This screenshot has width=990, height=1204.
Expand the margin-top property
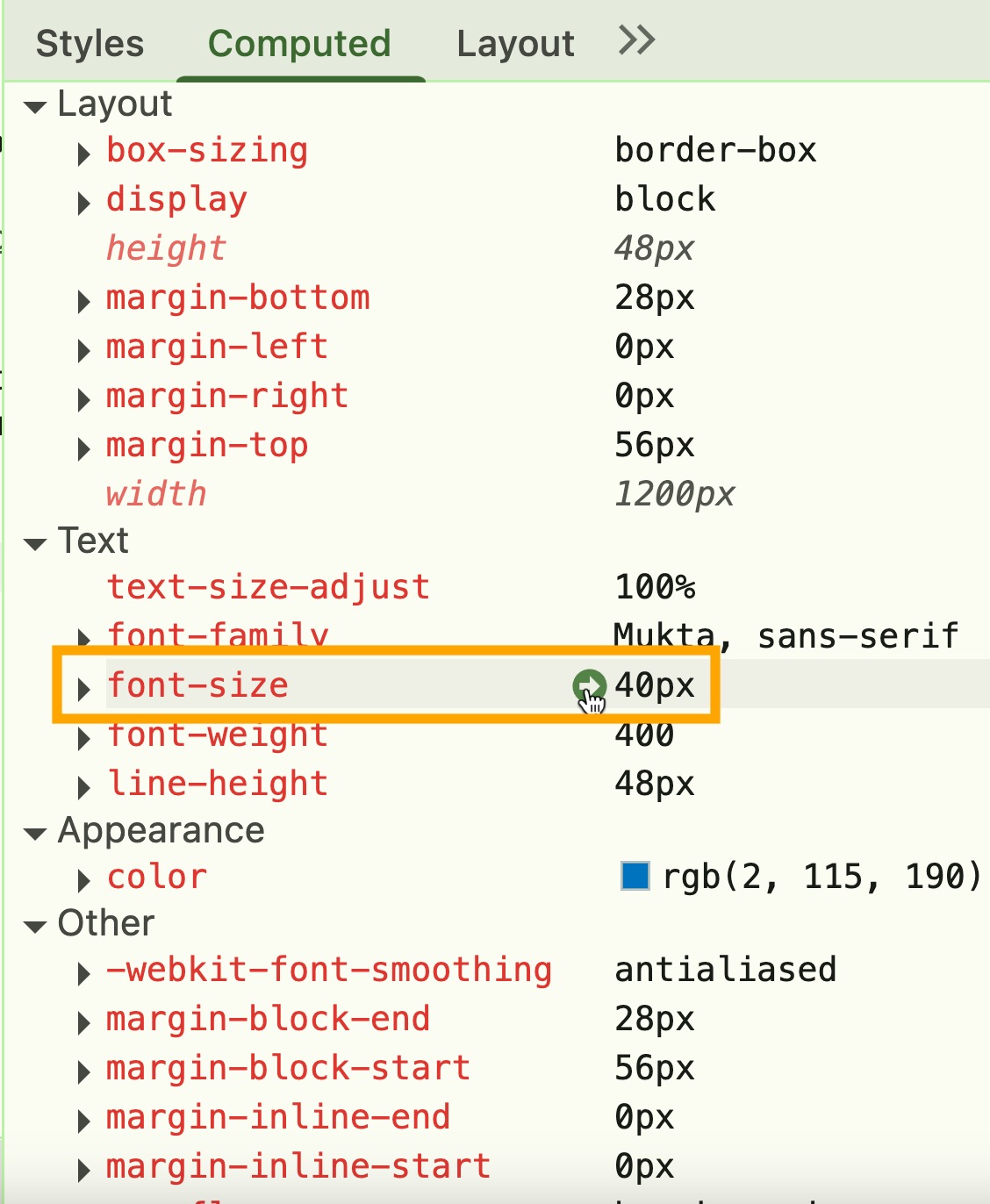(x=83, y=449)
